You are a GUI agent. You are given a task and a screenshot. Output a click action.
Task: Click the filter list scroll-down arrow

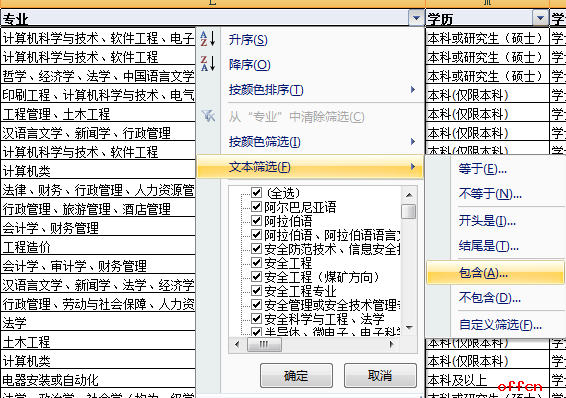409,328
